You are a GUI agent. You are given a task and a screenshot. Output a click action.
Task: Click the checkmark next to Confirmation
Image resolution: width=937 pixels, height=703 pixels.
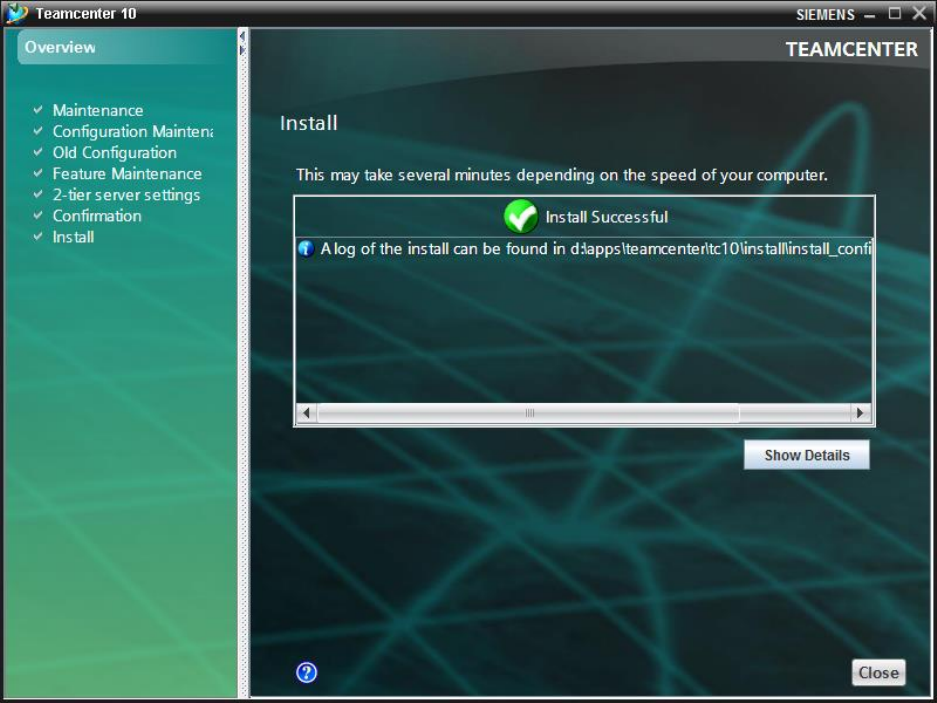tap(38, 215)
